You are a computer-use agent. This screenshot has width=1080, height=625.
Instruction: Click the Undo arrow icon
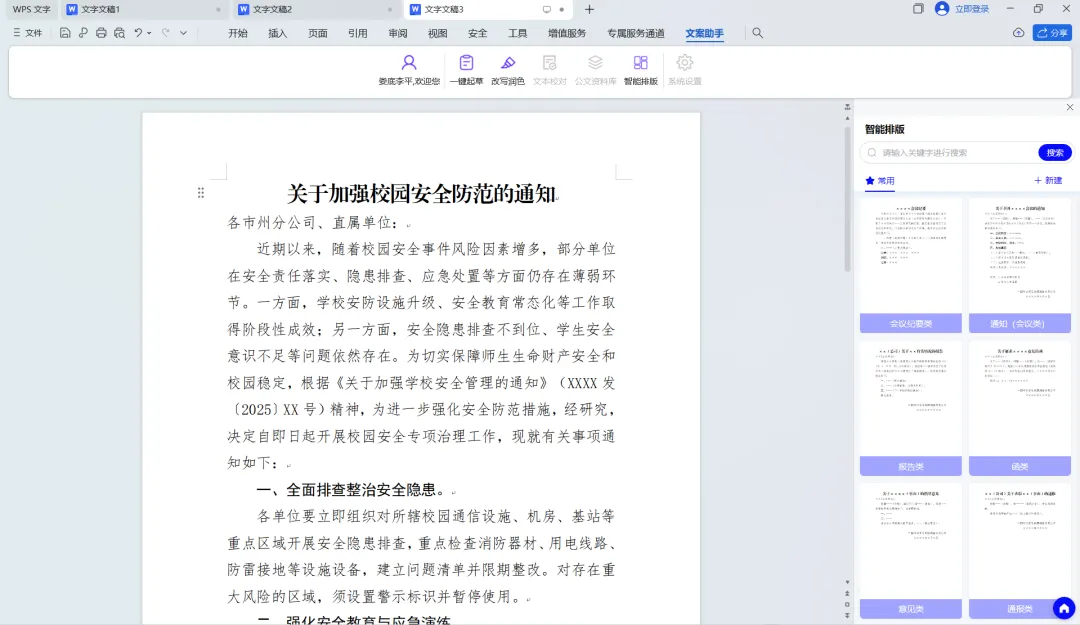[x=138, y=32]
